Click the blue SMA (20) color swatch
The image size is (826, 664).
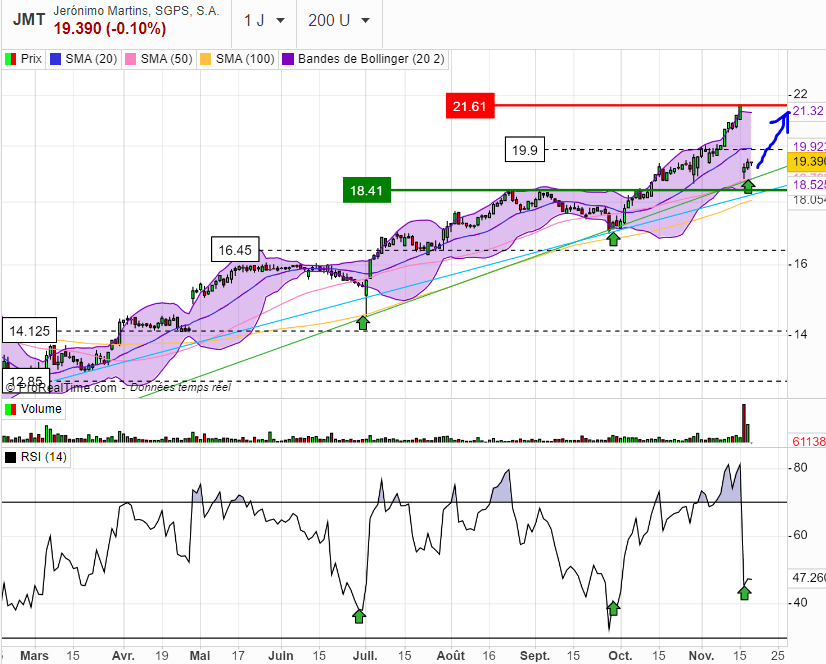tap(55, 59)
